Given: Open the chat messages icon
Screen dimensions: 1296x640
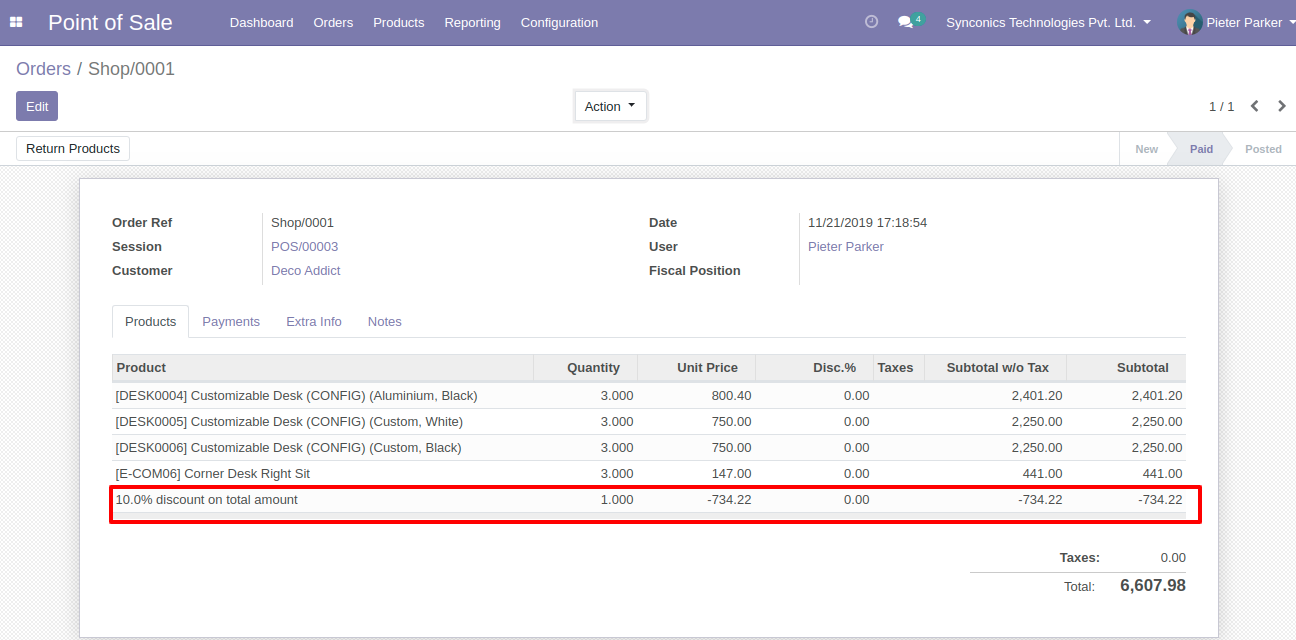Looking at the screenshot, I should click(906, 22).
